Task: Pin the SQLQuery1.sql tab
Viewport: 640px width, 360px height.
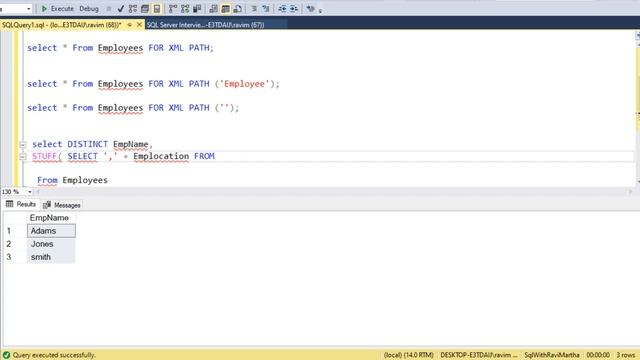Action: [129, 25]
